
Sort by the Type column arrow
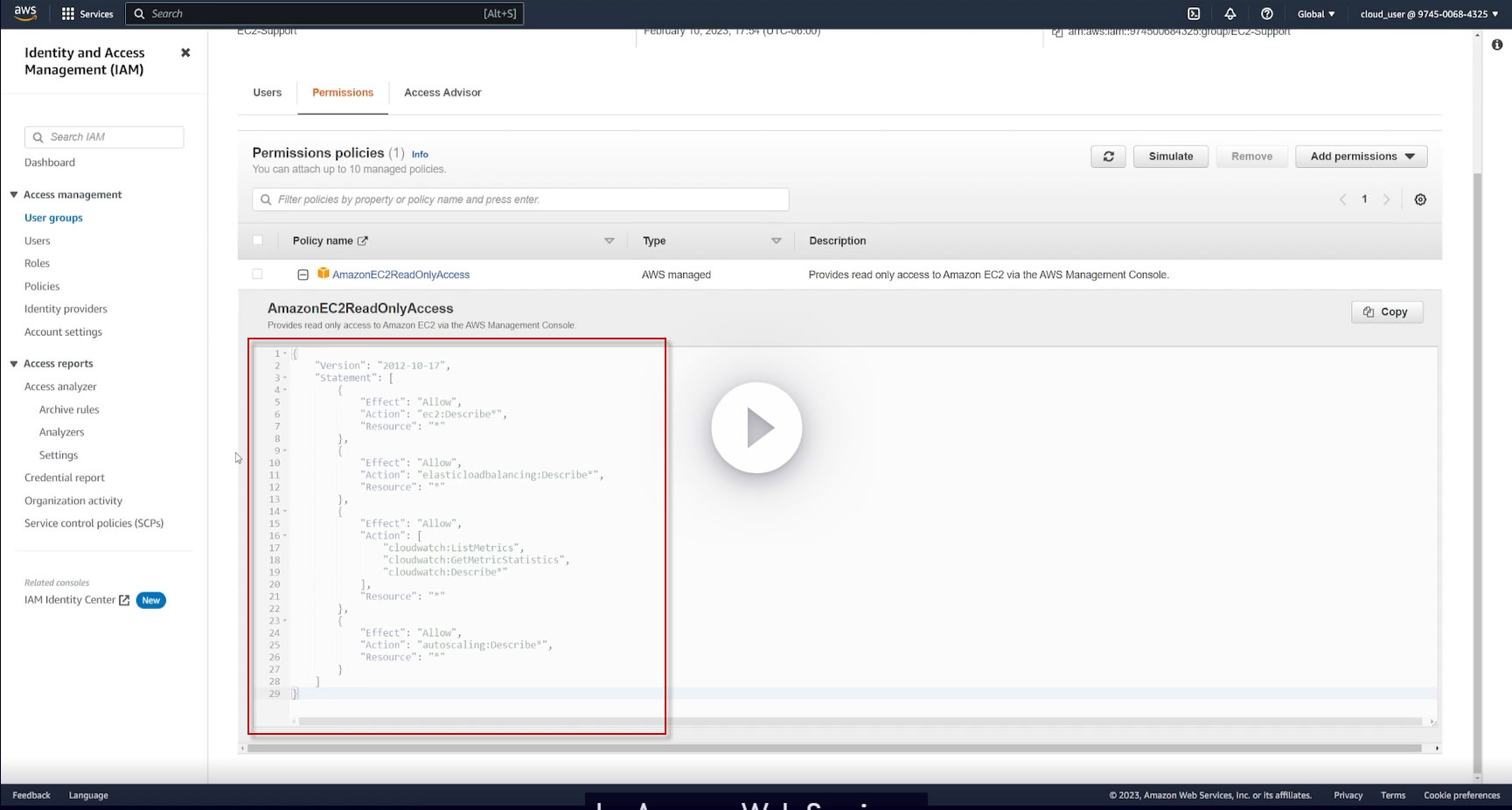point(776,241)
